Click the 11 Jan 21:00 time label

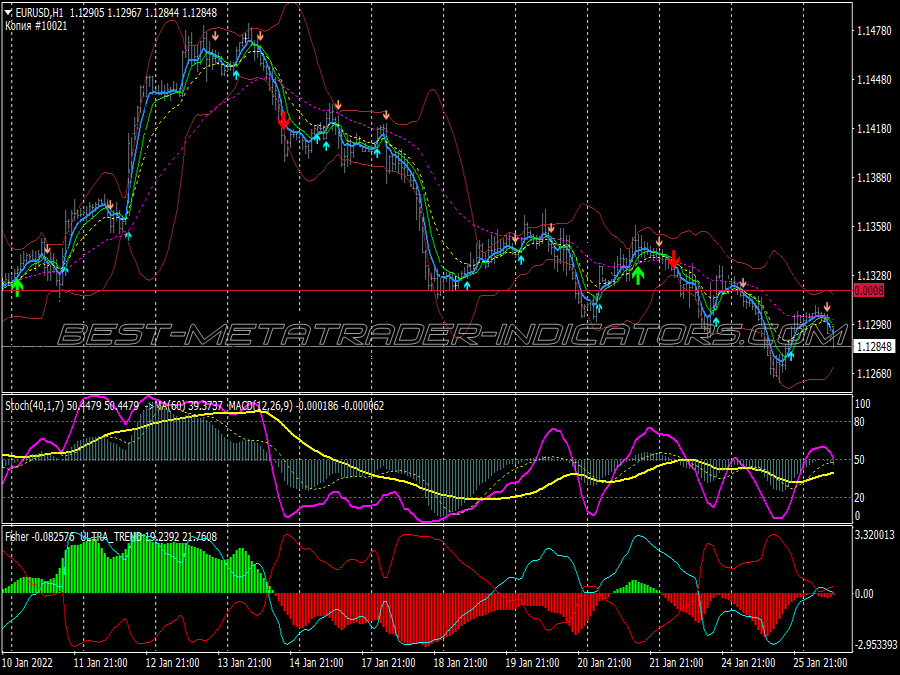pos(100,663)
